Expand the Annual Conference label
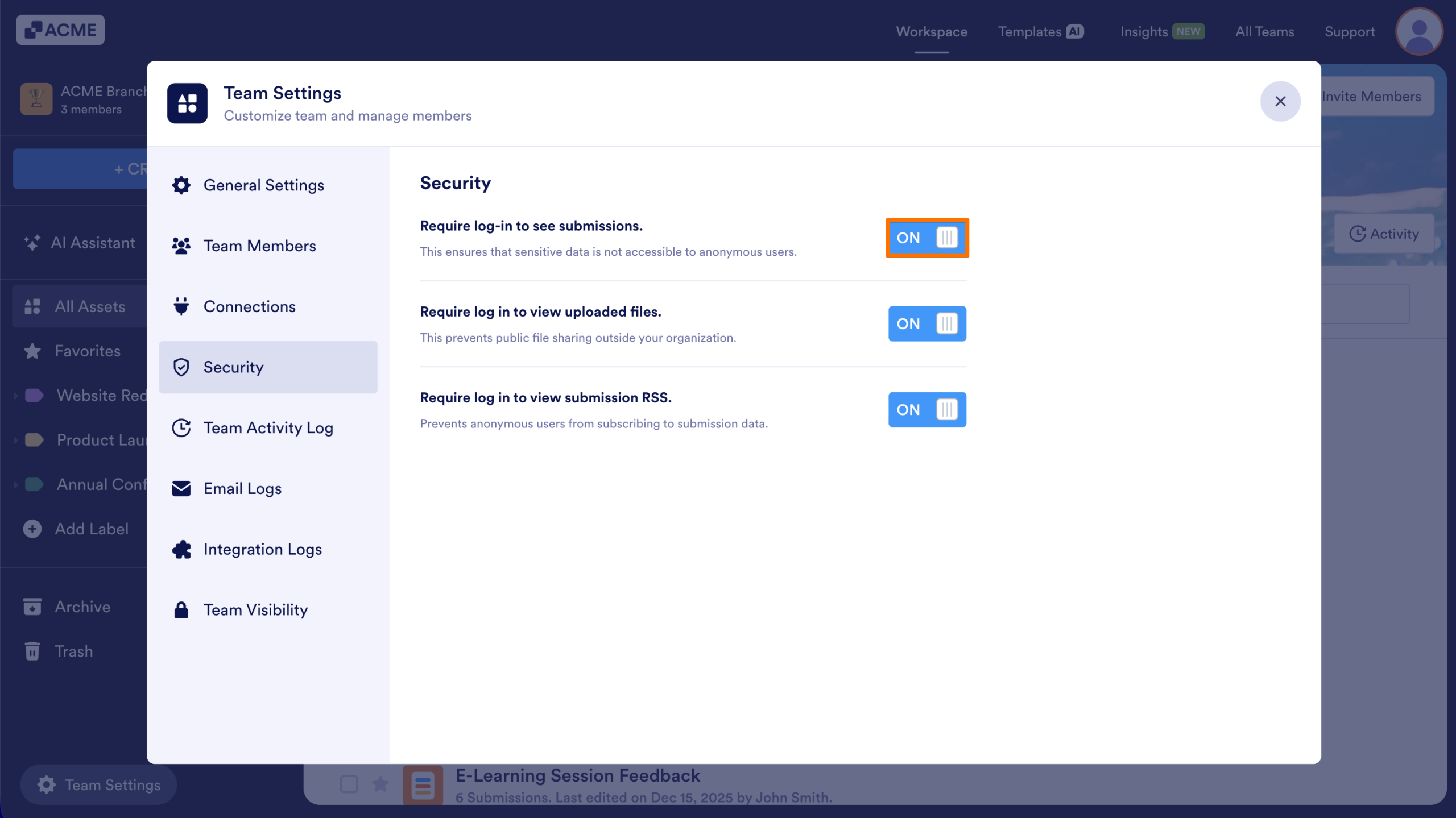 (16, 485)
